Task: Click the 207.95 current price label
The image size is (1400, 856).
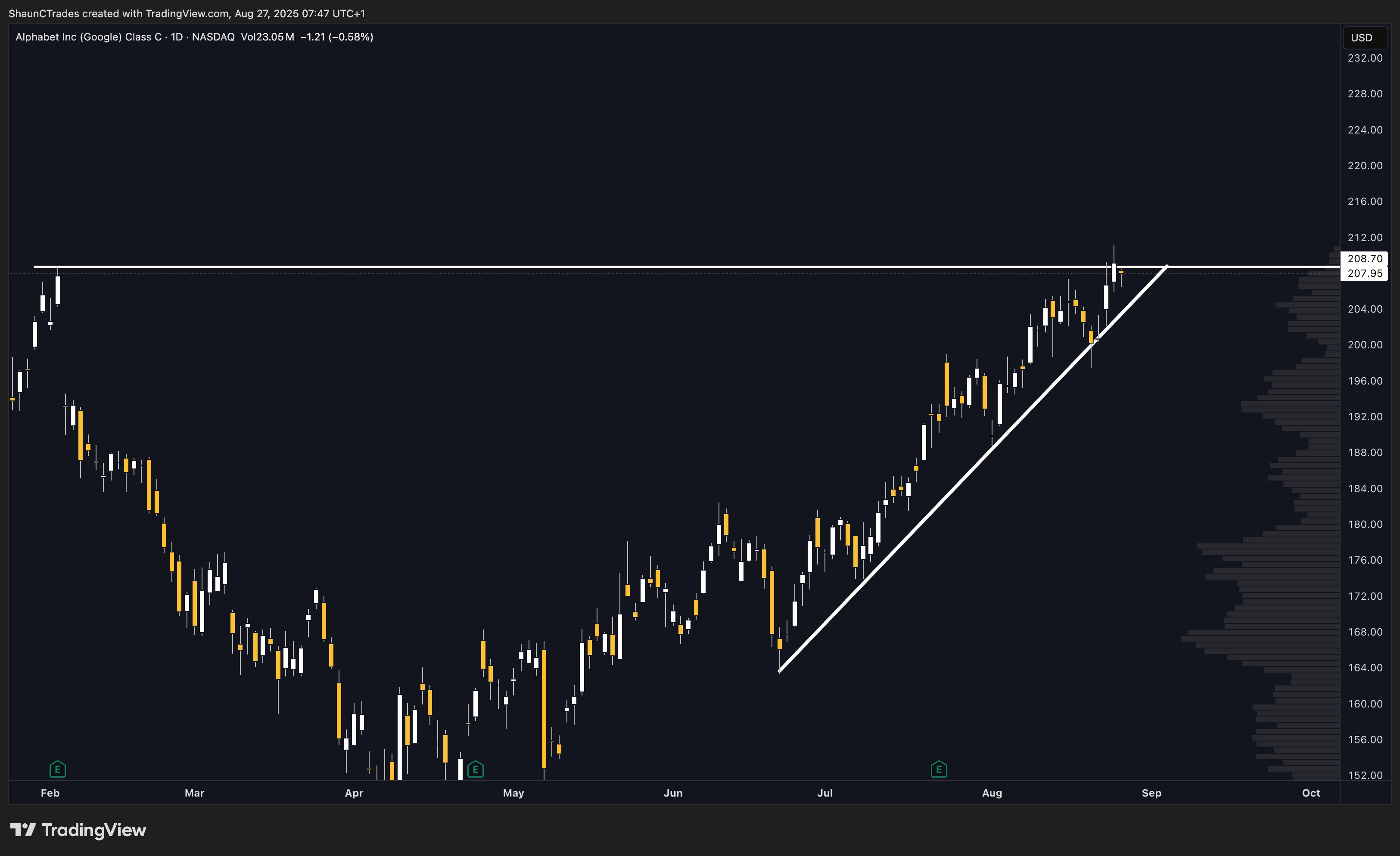Action: [1365, 273]
